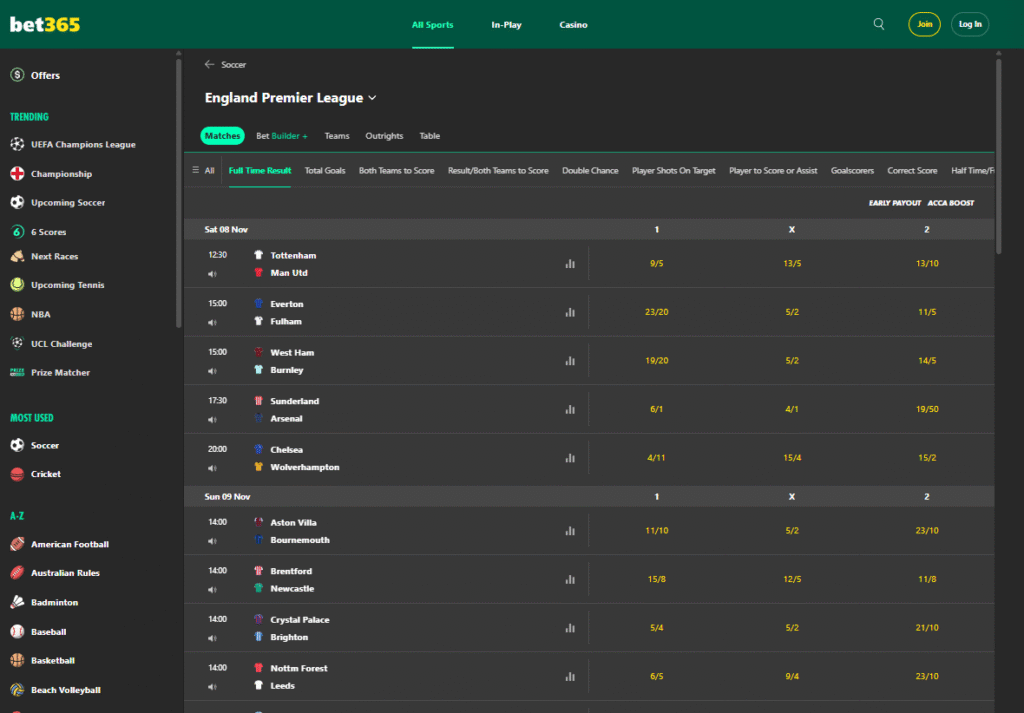The width and height of the screenshot is (1024, 713).
Task: Select Tottenham home win odds 9/5
Action: [656, 264]
